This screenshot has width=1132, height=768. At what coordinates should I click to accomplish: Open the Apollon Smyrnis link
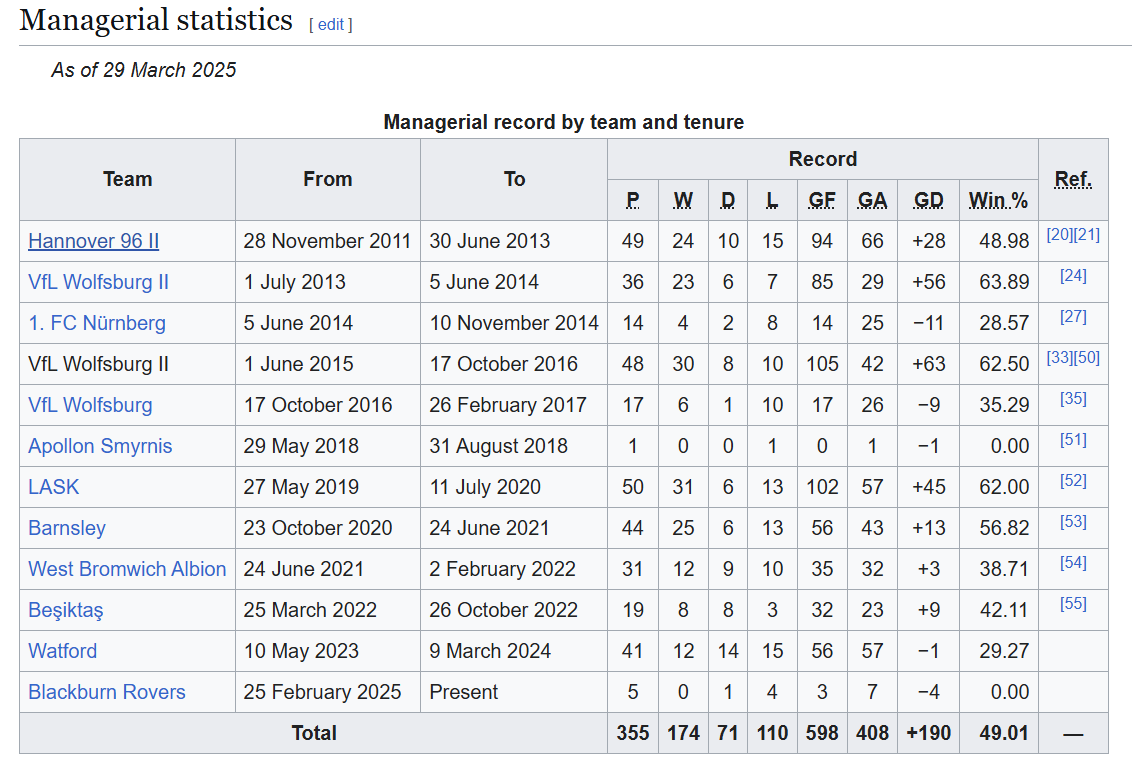100,446
